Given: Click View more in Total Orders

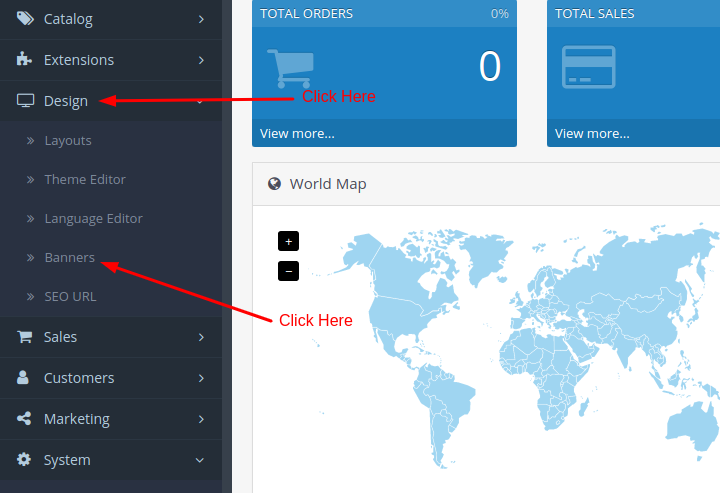Looking at the screenshot, I should [x=297, y=134].
